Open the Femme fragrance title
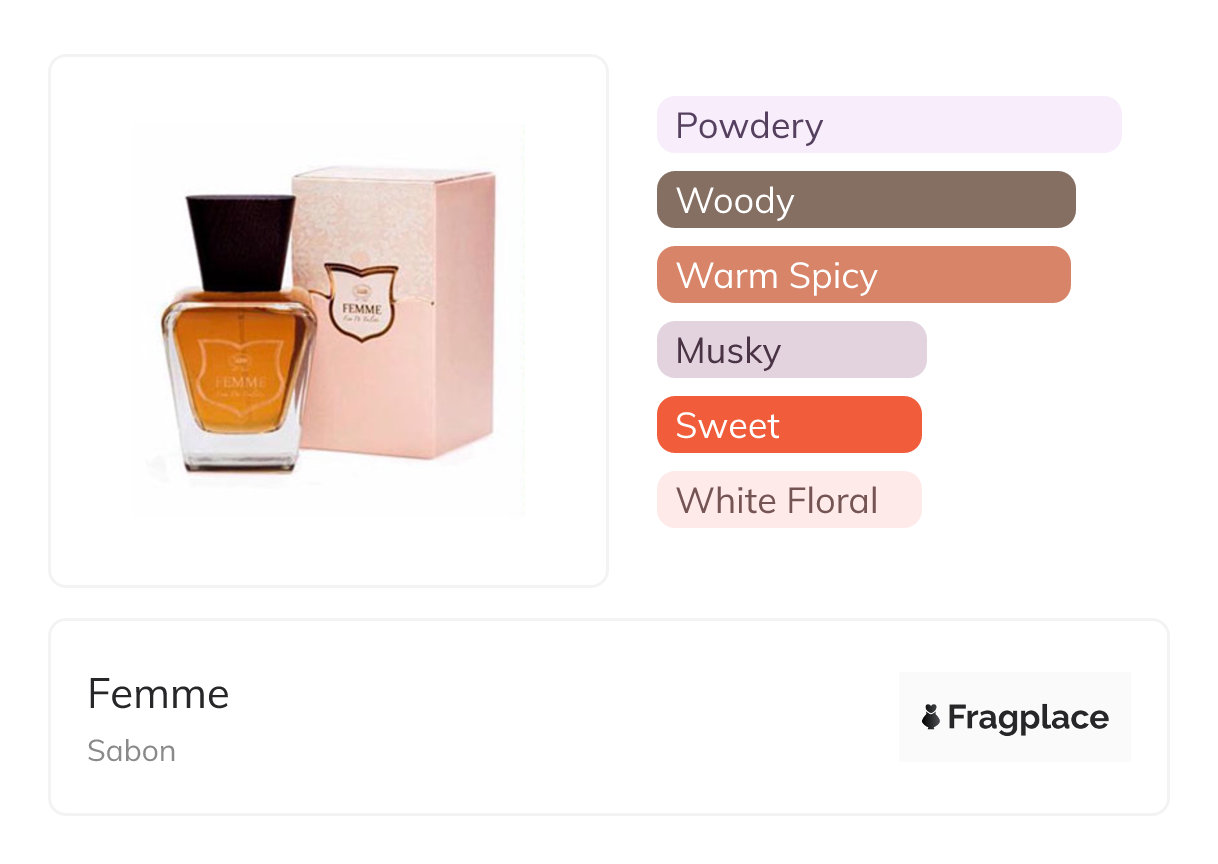The image size is (1218, 864). click(158, 693)
